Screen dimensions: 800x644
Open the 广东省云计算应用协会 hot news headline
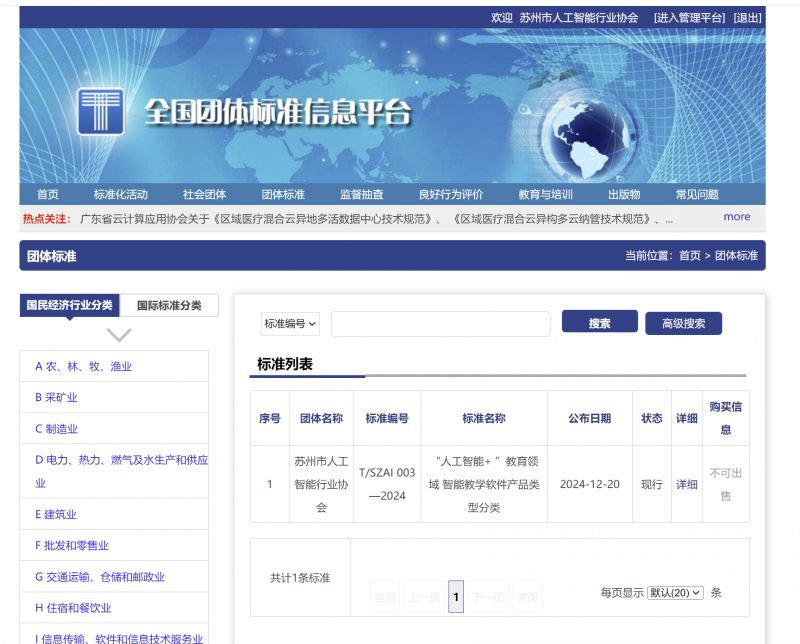pyautogui.click(x=377, y=219)
